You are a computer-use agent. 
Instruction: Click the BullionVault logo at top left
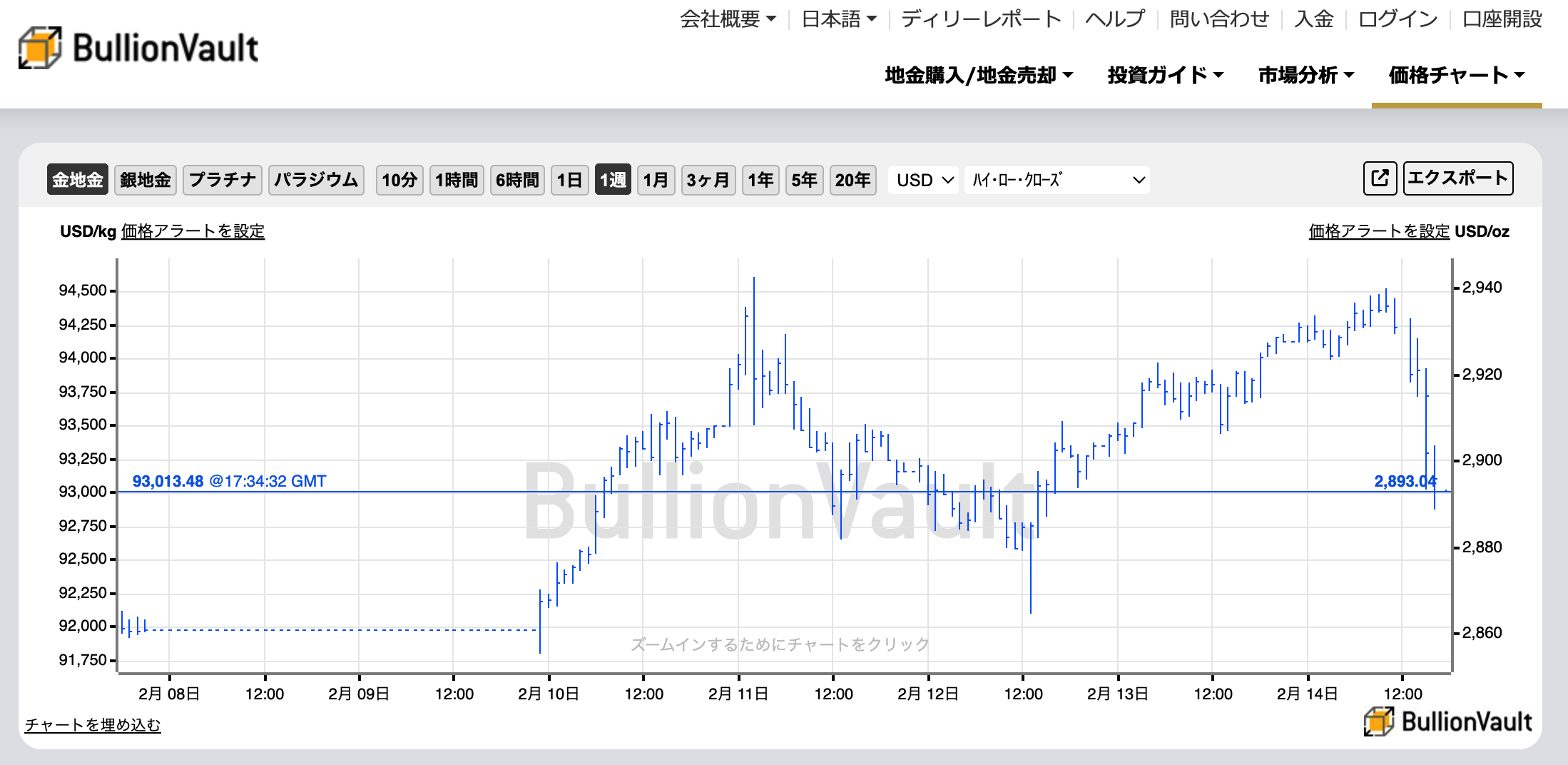pyautogui.click(x=138, y=48)
